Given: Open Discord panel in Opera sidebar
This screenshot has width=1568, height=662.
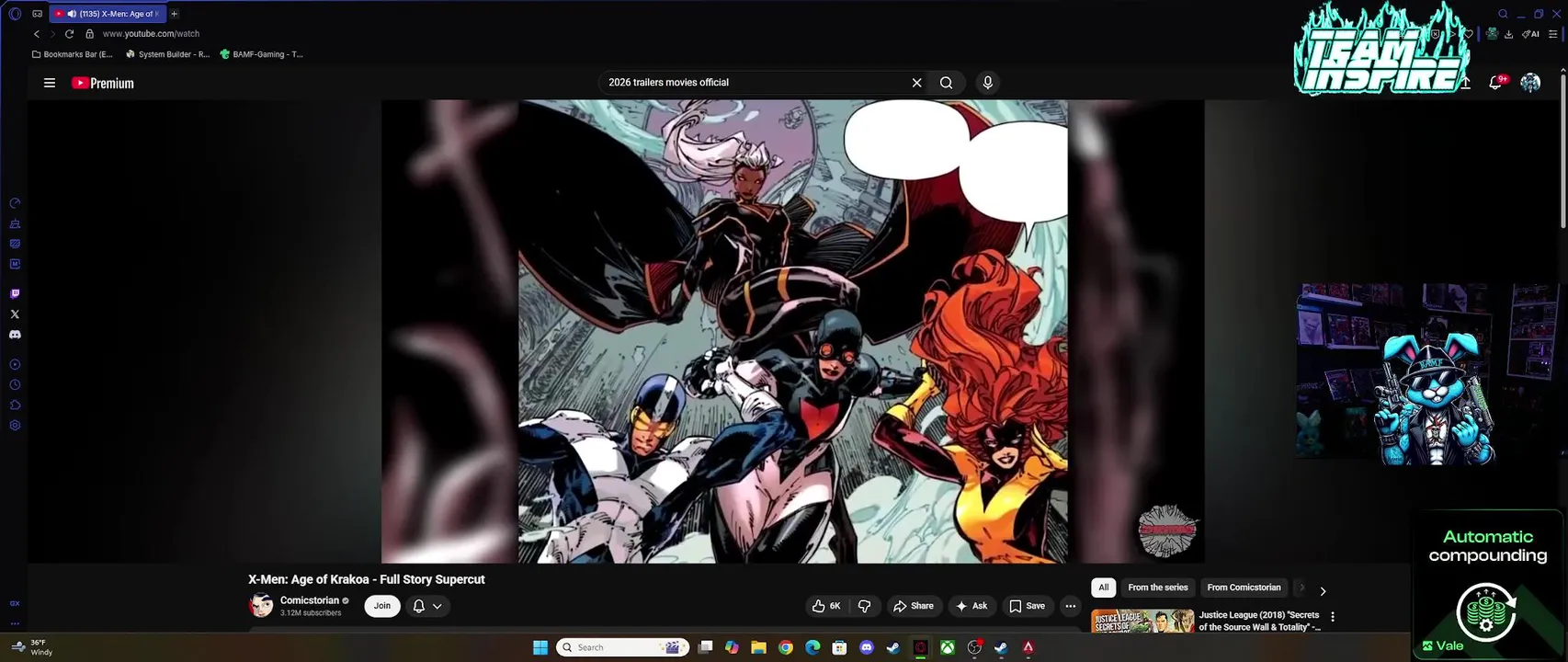Looking at the screenshot, I should (15, 335).
